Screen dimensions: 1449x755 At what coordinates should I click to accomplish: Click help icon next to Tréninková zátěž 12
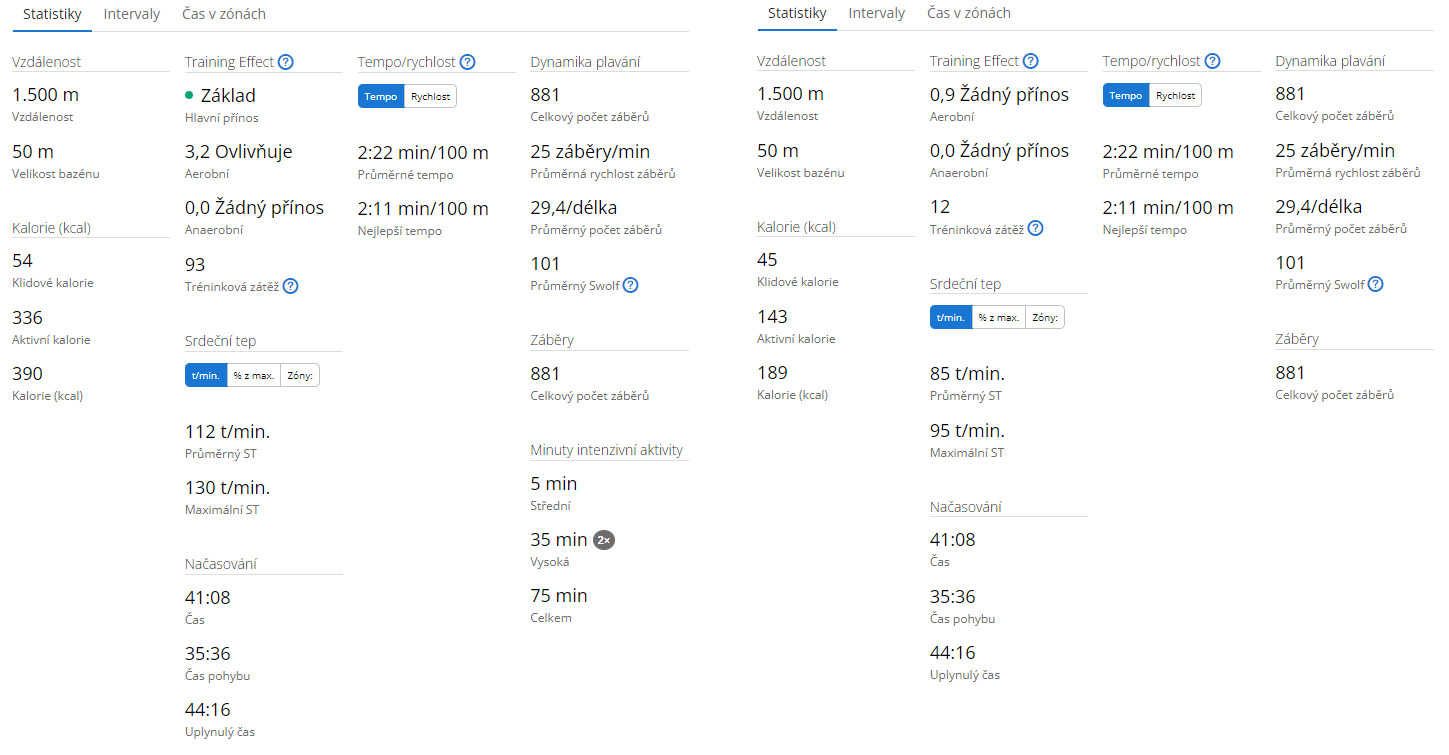click(1035, 228)
